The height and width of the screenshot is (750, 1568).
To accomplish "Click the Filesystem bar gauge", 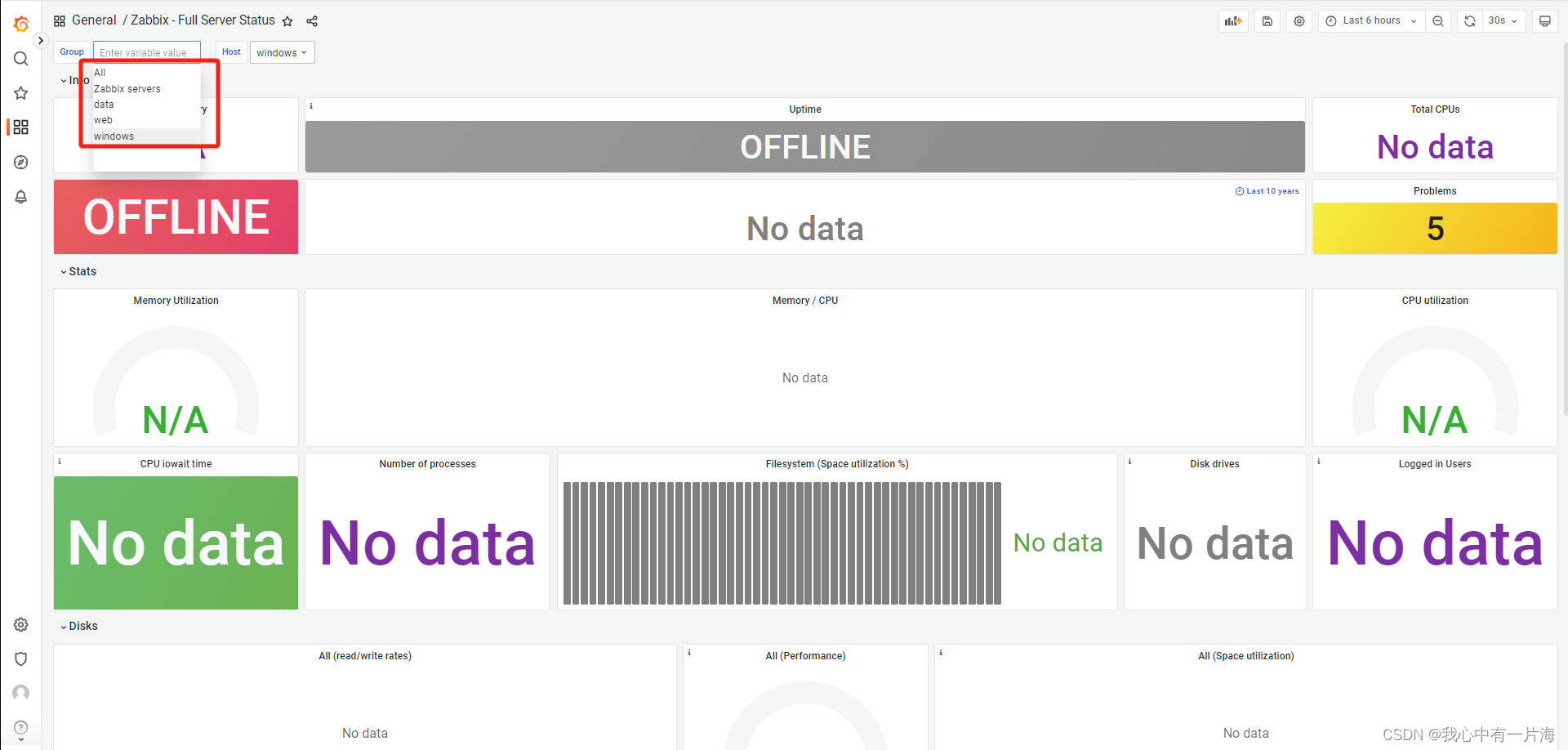I will [782, 543].
